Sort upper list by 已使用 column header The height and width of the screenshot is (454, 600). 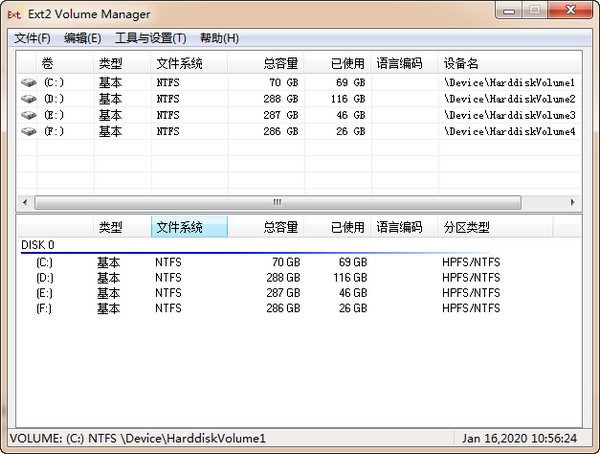click(338, 63)
